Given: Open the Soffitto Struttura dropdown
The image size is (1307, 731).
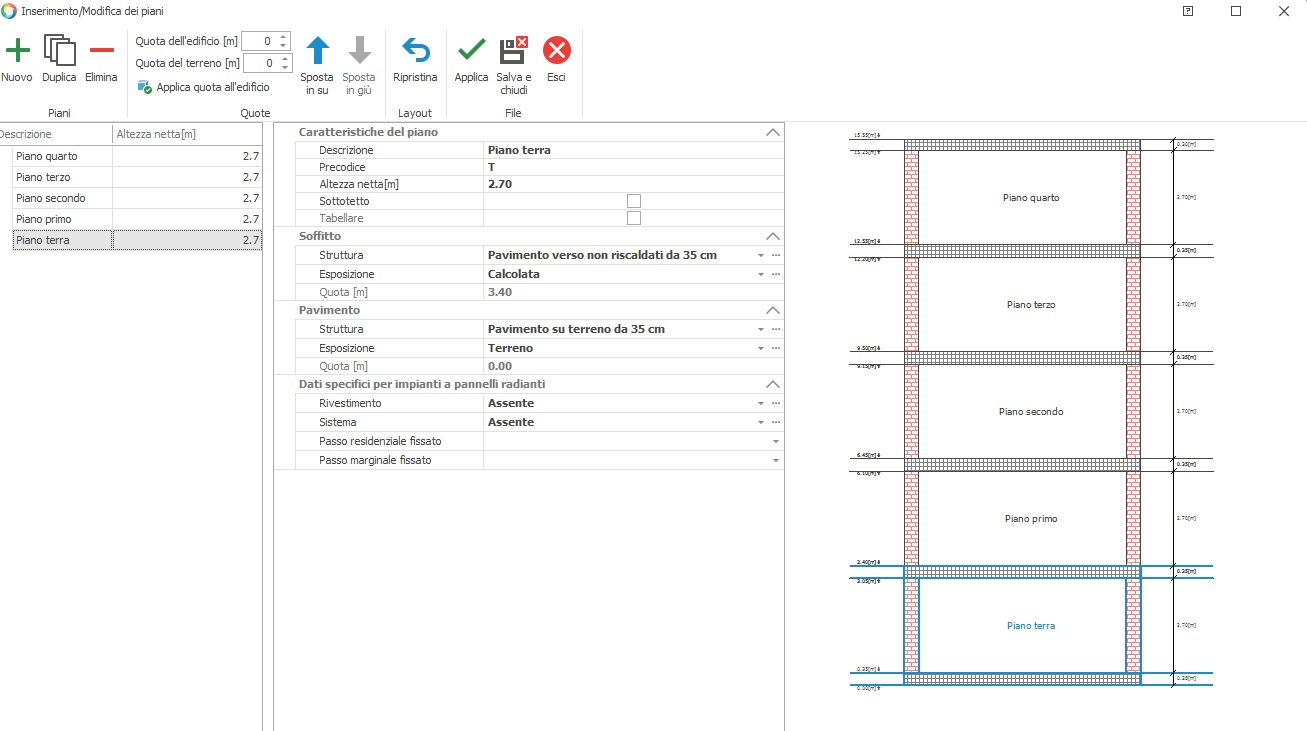Looking at the screenshot, I should [x=760, y=256].
